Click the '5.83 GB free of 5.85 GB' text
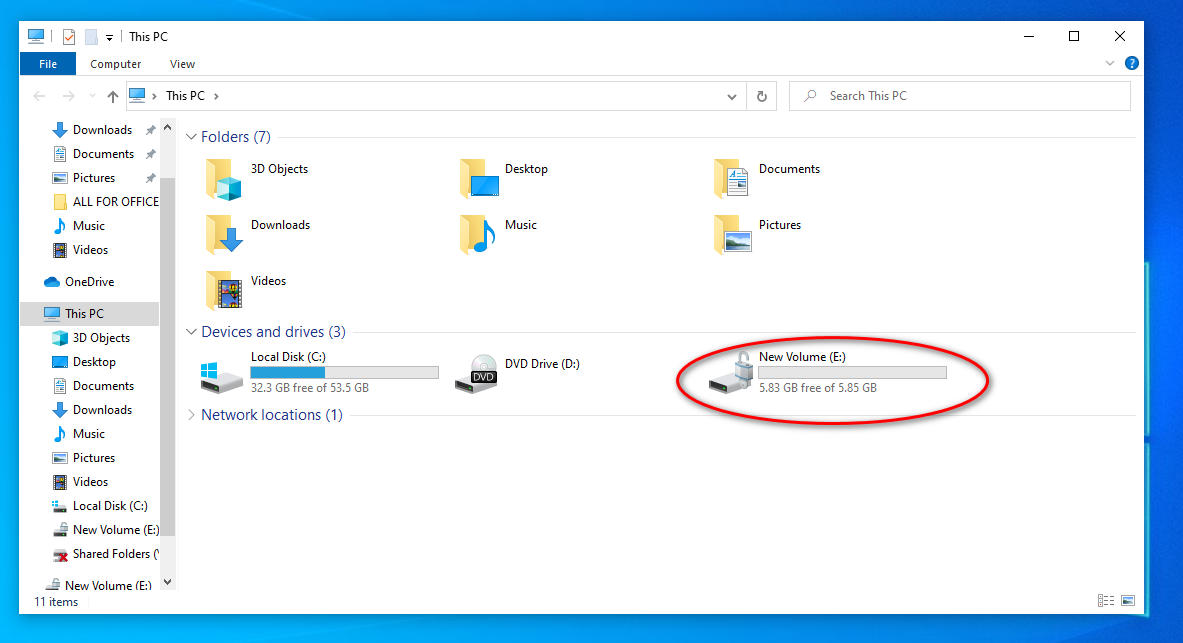Screen dimensions: 1183x643 point(818,388)
